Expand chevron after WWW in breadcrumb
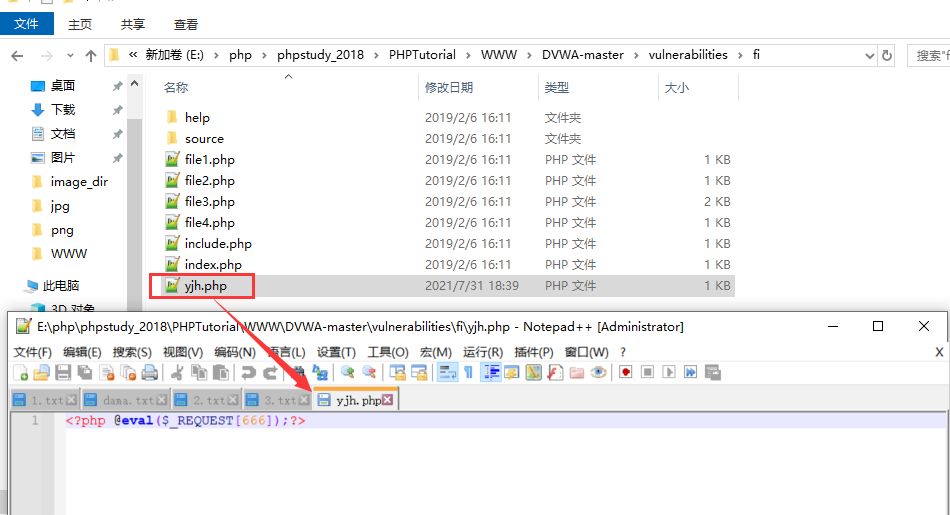Screen dimensions: 950x515 (x=529, y=55)
